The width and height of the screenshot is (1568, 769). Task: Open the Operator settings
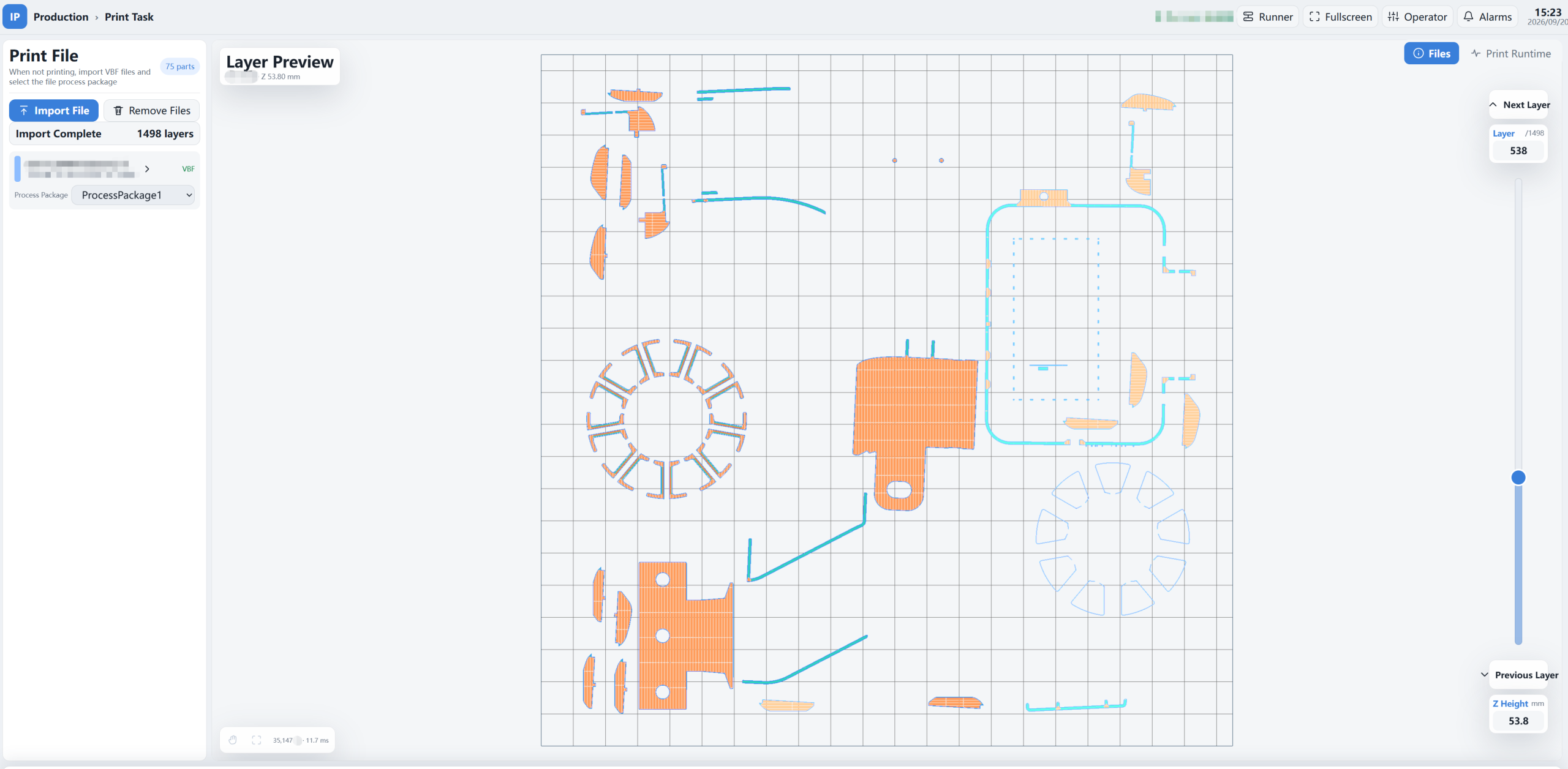(x=1417, y=17)
